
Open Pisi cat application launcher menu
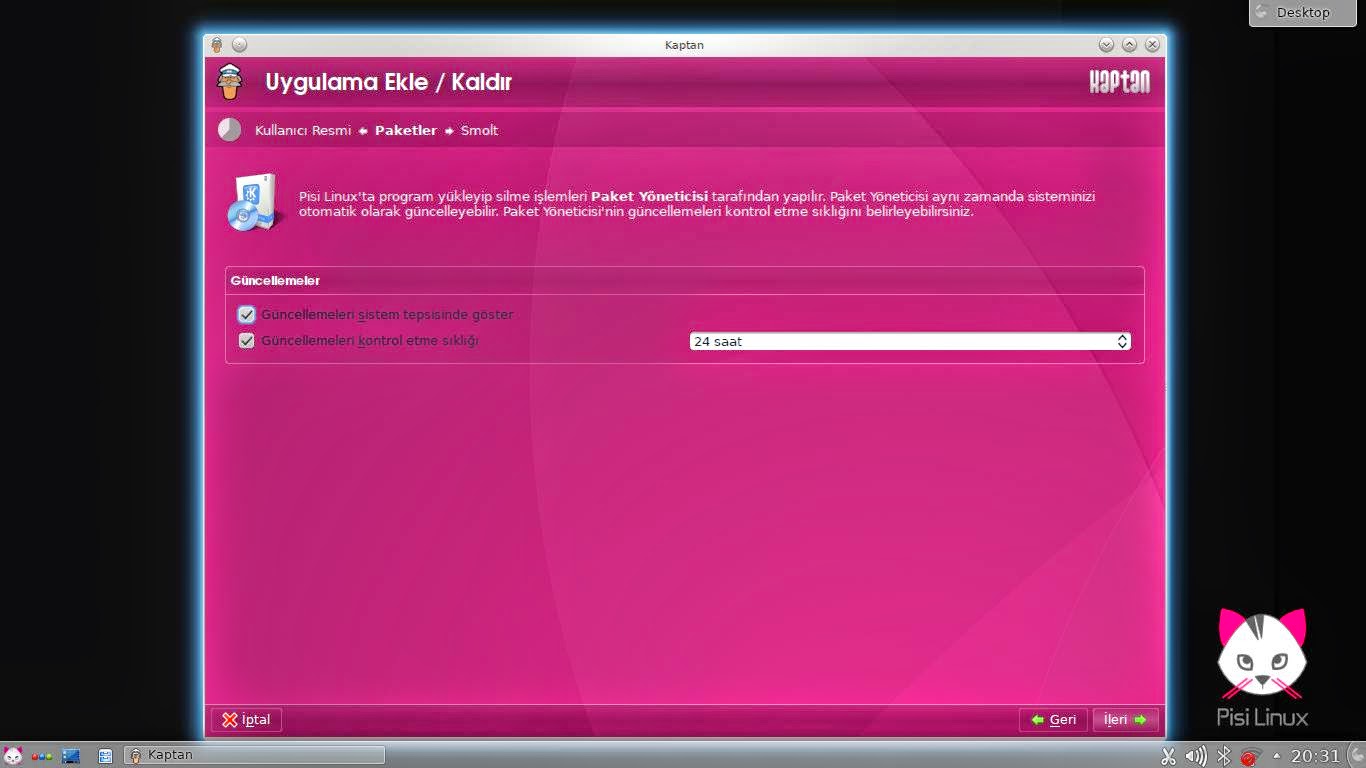point(13,756)
